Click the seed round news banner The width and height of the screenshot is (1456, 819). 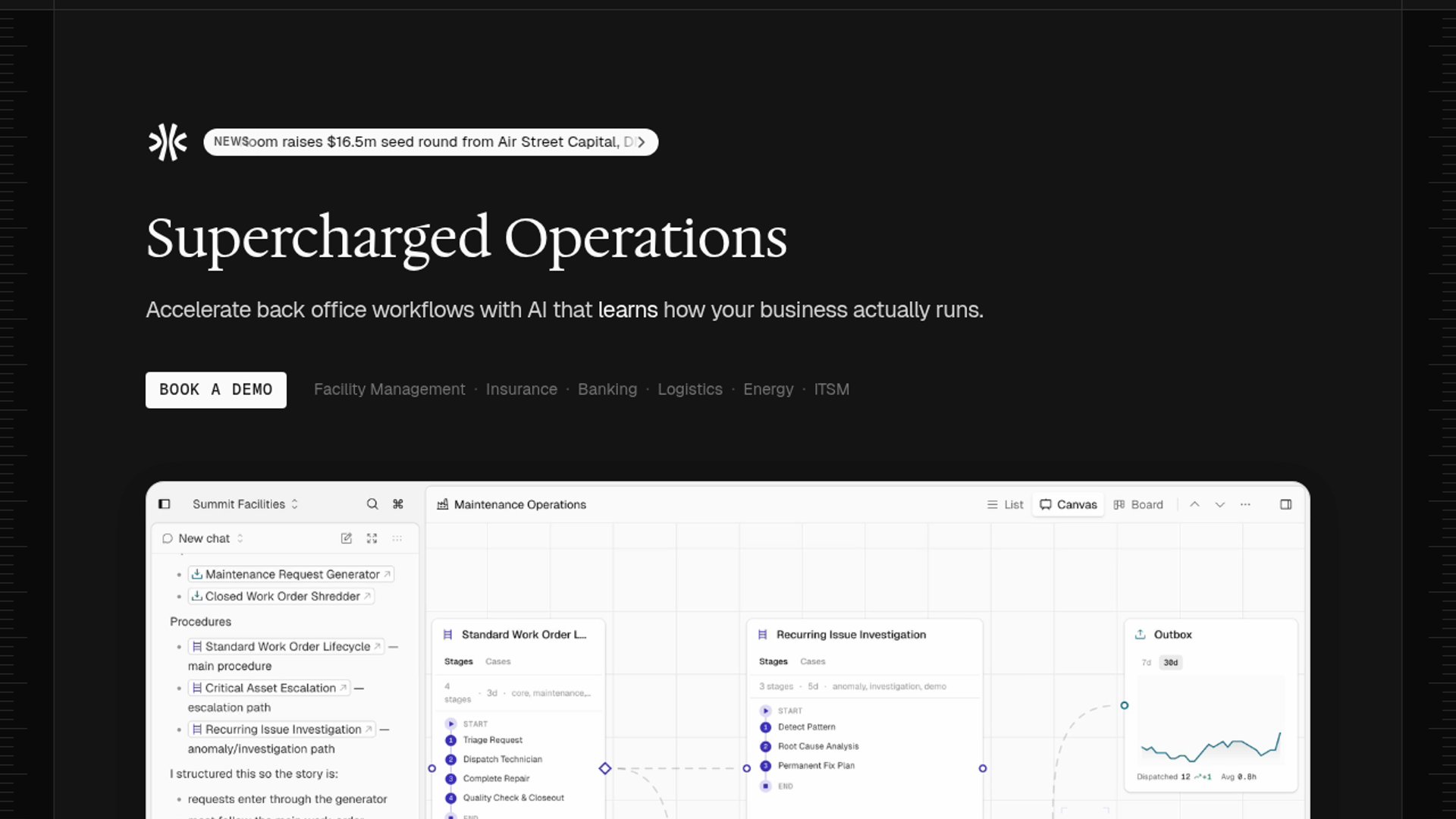(x=430, y=142)
